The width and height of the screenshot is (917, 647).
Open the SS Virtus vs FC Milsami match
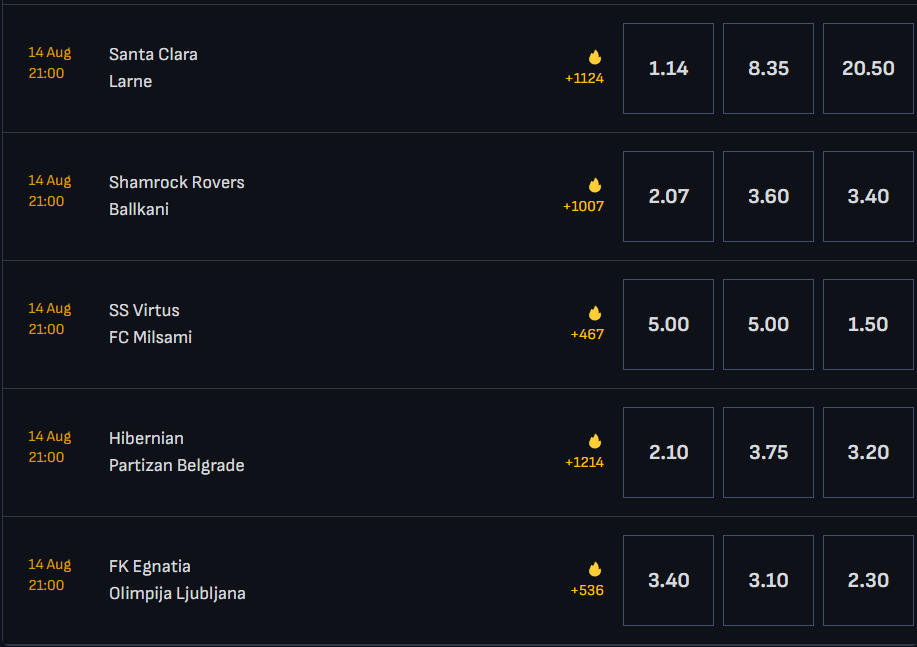point(150,324)
